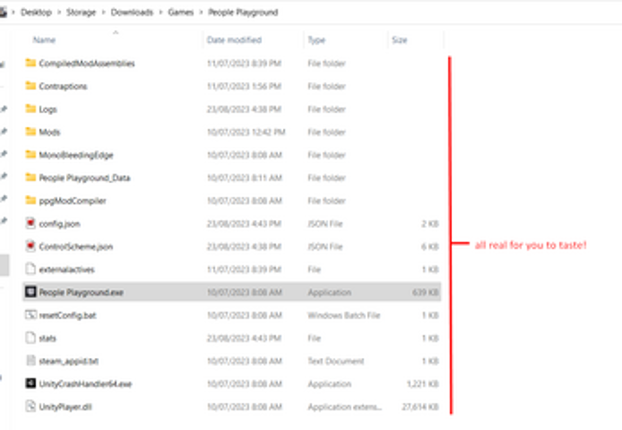Click the Mods folder icon
Image resolution: width=622 pixels, height=430 pixels.
pyautogui.click(x=31, y=131)
